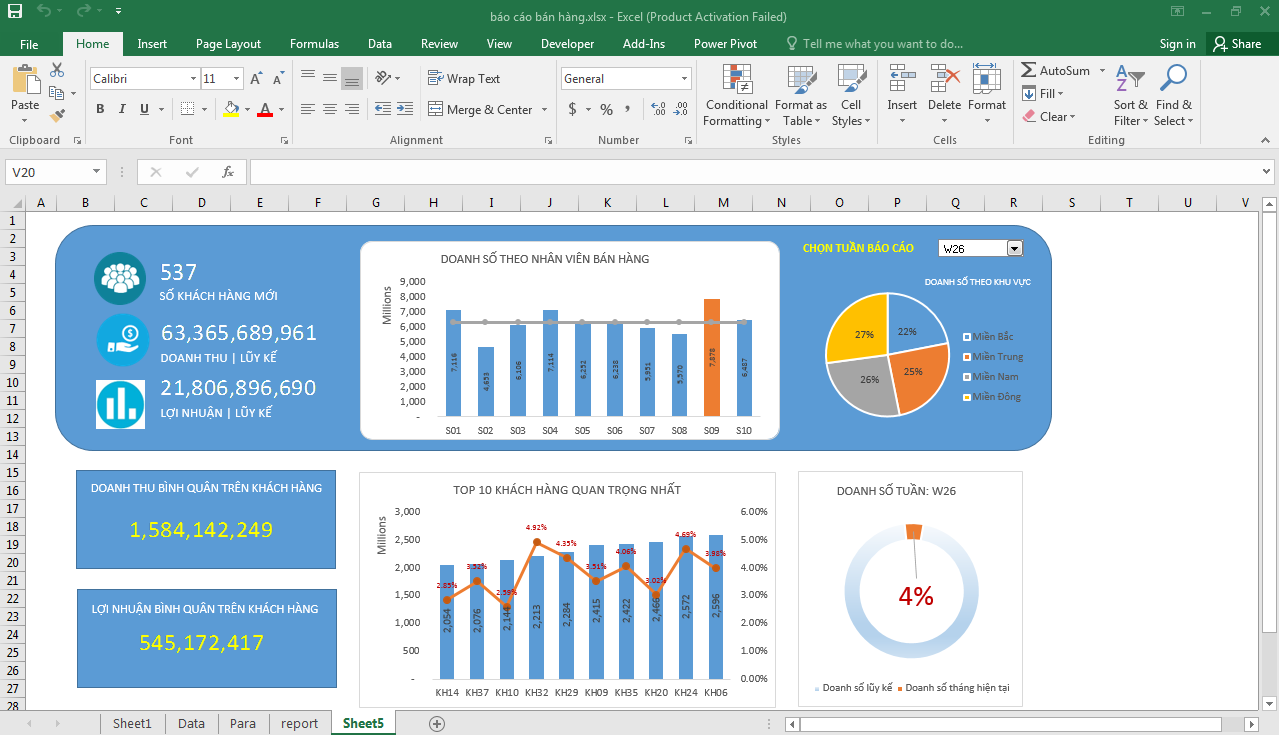
Task: Align text right
Action: pos(351,109)
